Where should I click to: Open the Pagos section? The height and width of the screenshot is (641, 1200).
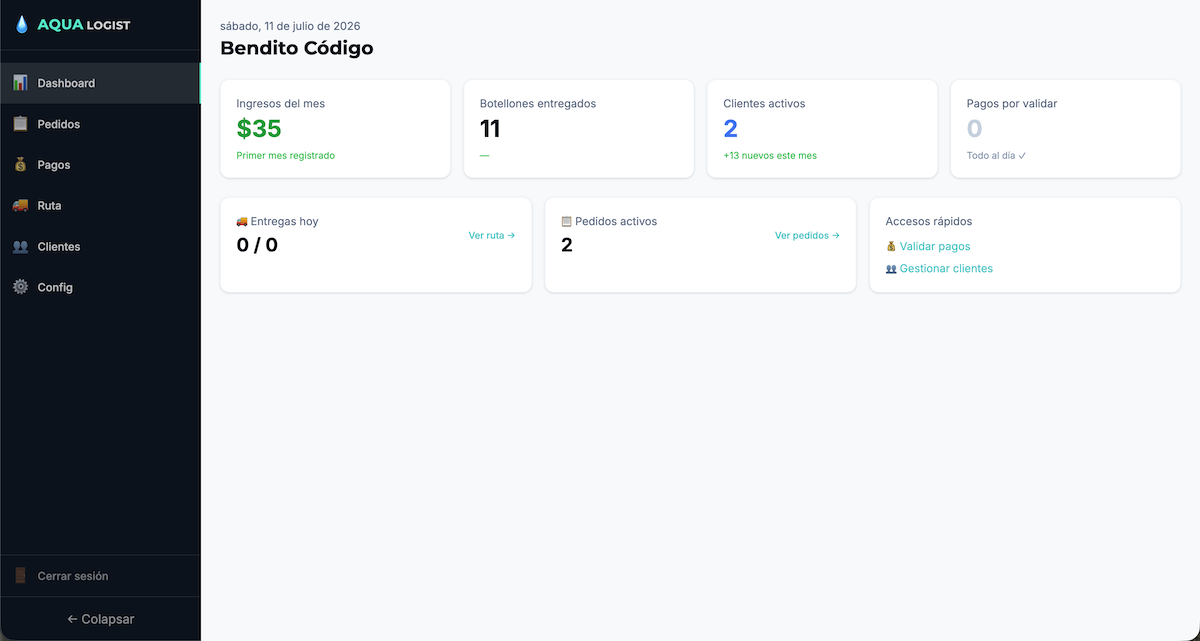click(x=100, y=165)
